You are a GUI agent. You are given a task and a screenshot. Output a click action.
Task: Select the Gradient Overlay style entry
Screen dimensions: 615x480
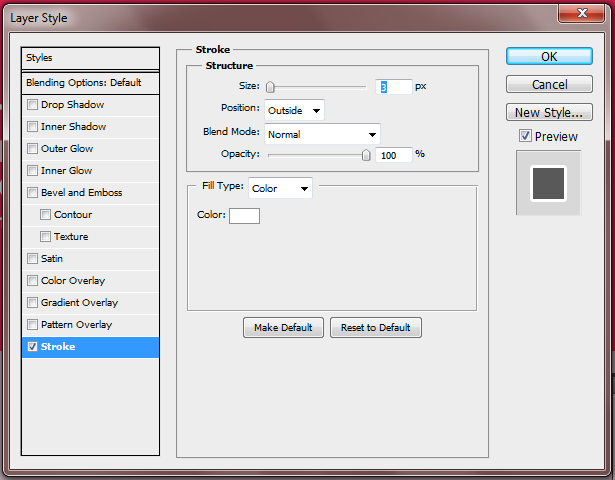pos(79,303)
